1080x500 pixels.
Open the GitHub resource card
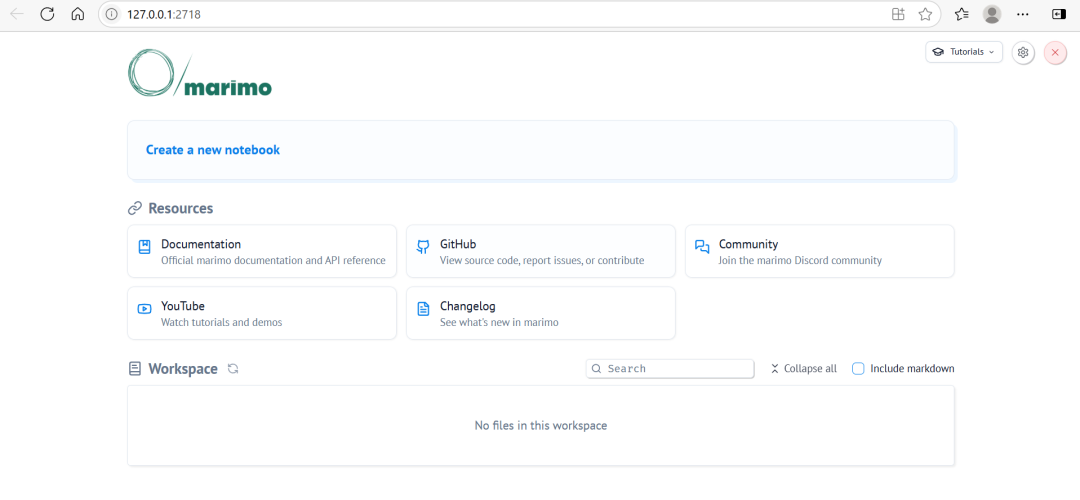[540, 251]
